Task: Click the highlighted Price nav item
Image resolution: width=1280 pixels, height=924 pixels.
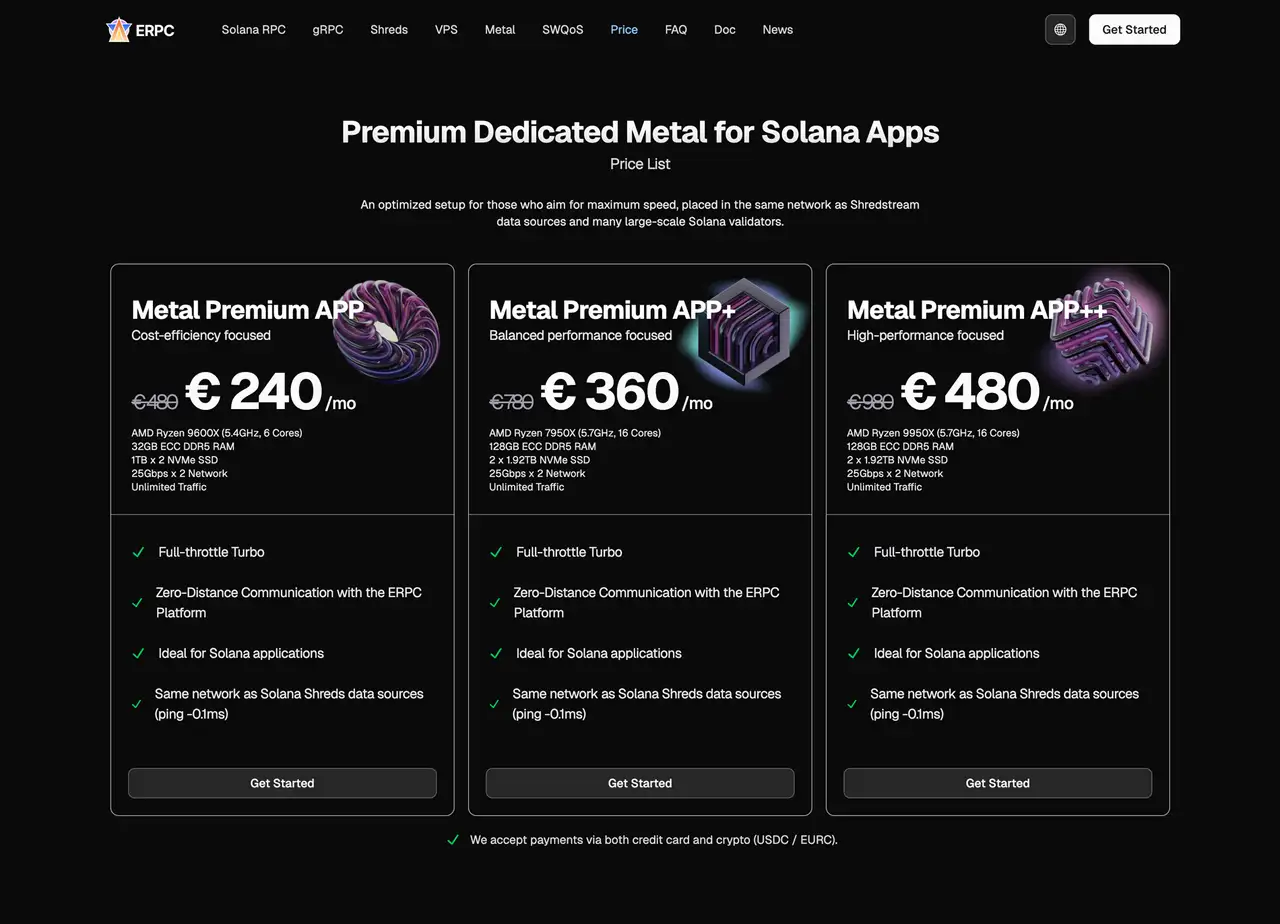Action: click(624, 30)
